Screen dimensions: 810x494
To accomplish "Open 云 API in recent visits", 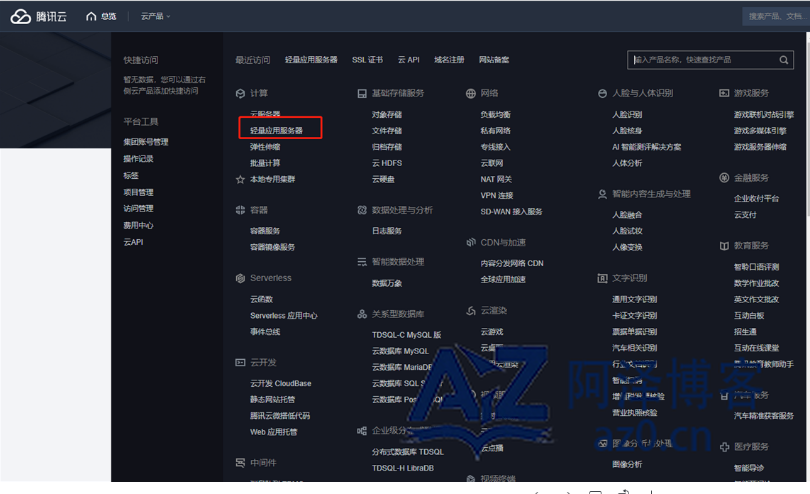I will pyautogui.click(x=409, y=60).
